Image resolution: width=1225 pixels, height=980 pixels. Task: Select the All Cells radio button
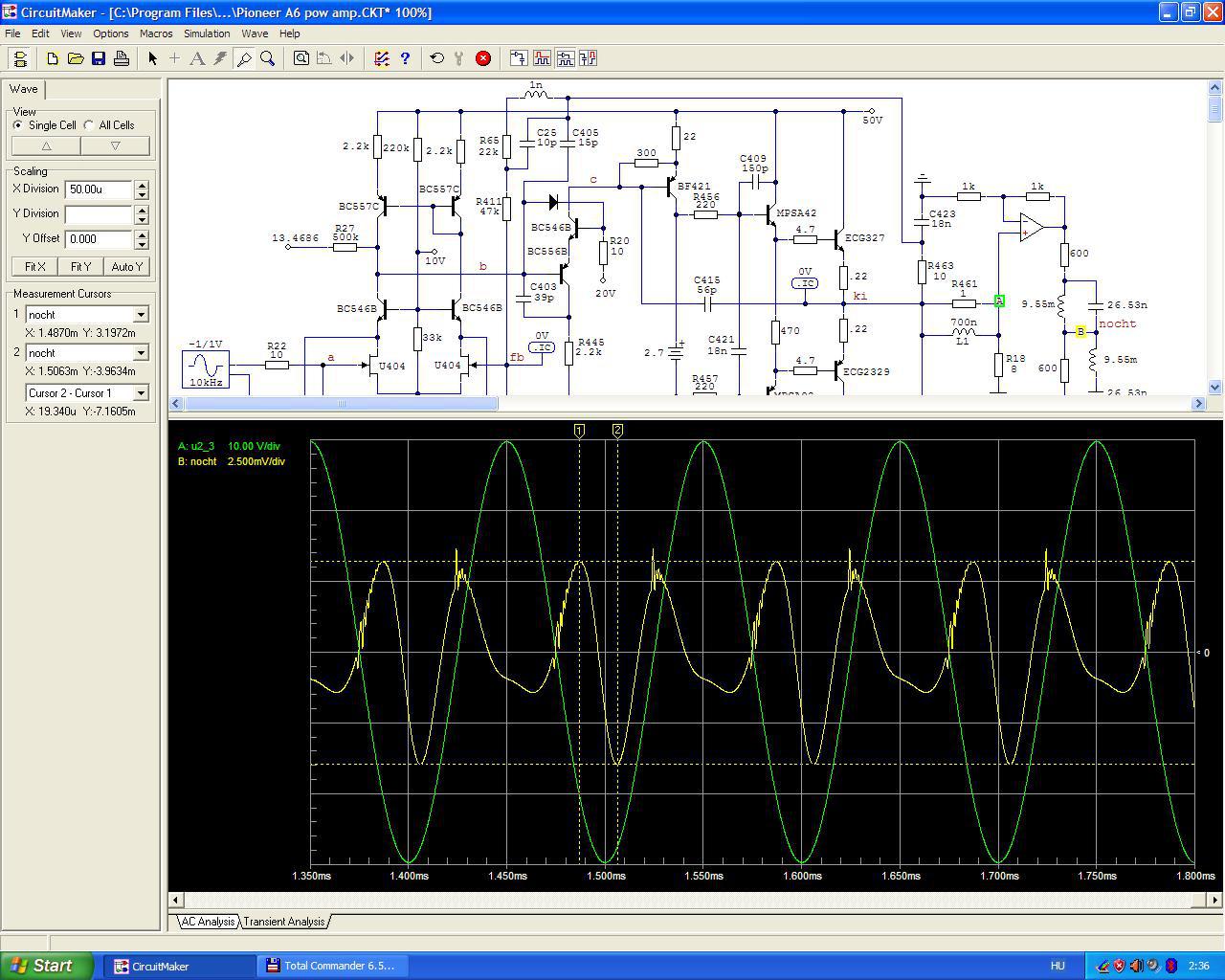pyautogui.click(x=89, y=125)
